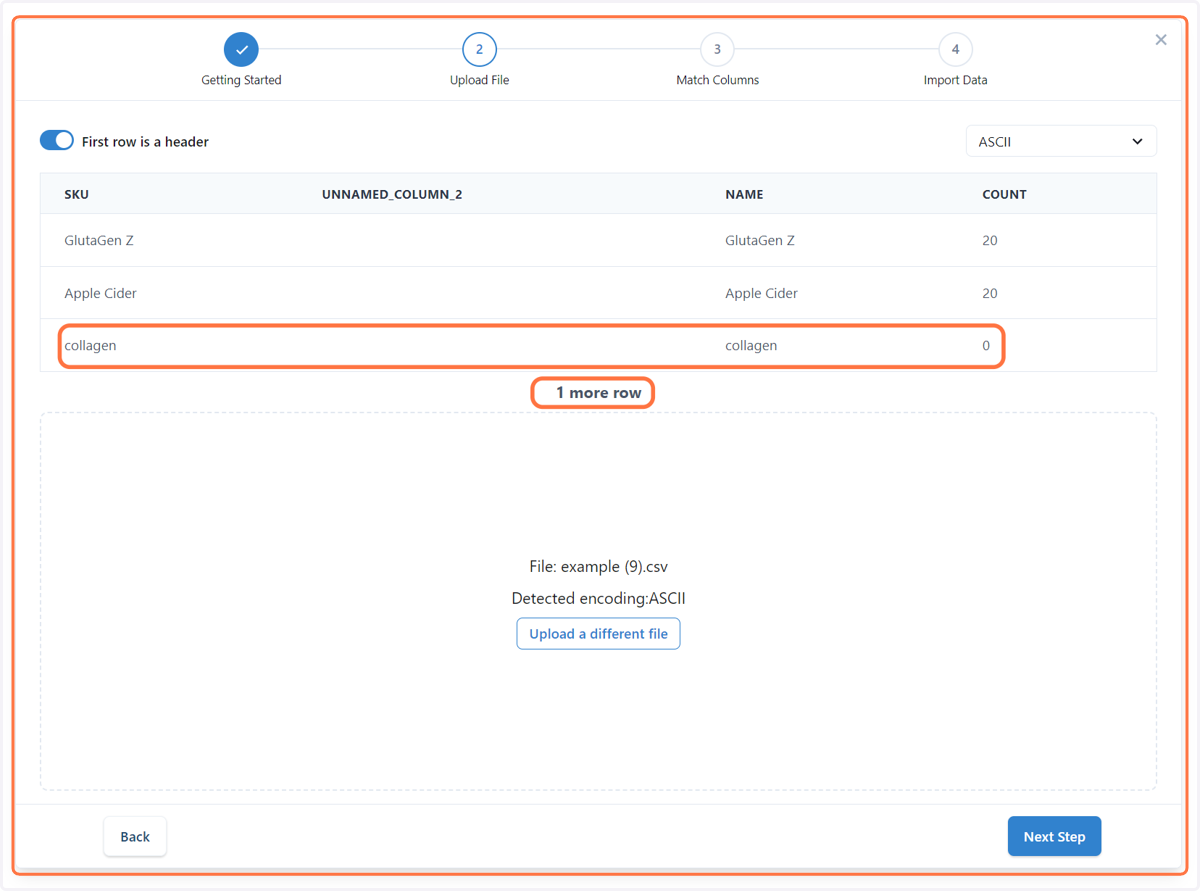This screenshot has width=1200, height=891.
Task: Select Apple Cider in the NAME column
Action: (x=761, y=293)
